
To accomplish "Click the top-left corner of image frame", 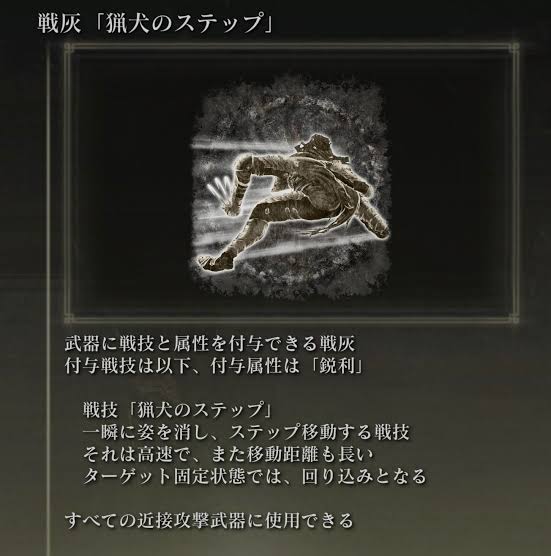I will pyautogui.click(x=69, y=48).
